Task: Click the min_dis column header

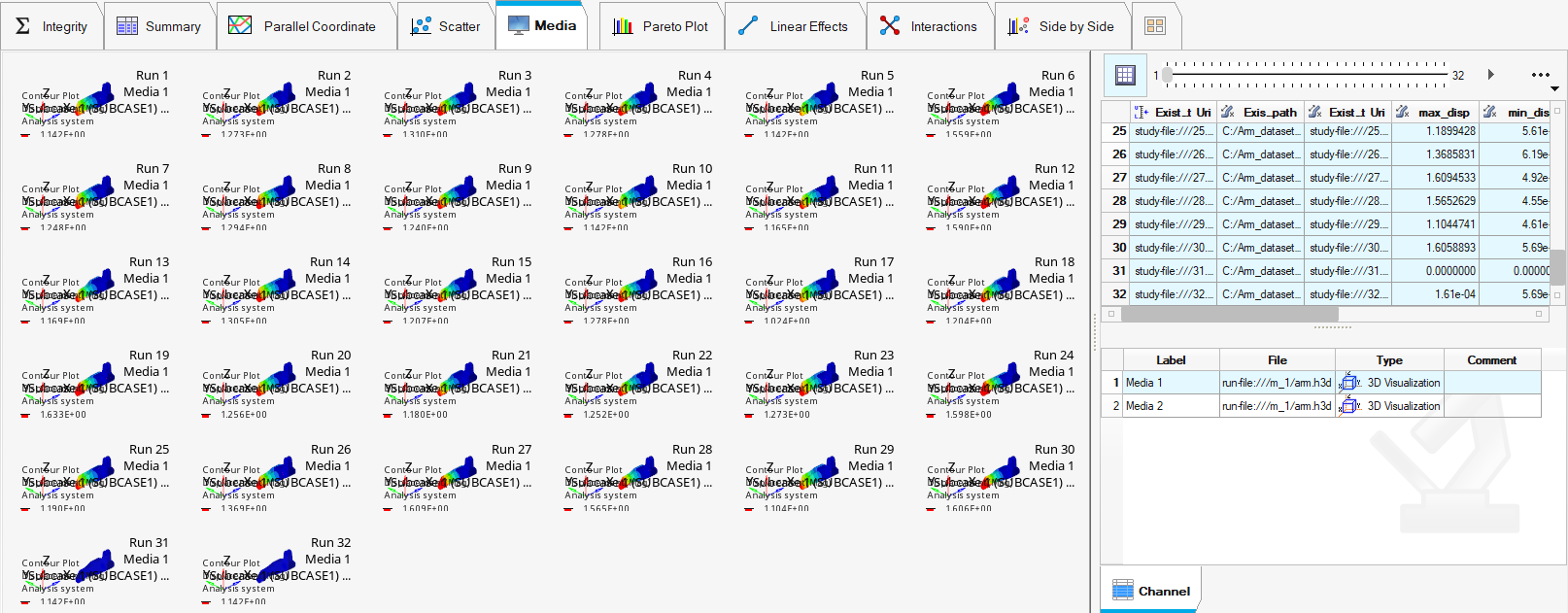Action: point(1515,113)
